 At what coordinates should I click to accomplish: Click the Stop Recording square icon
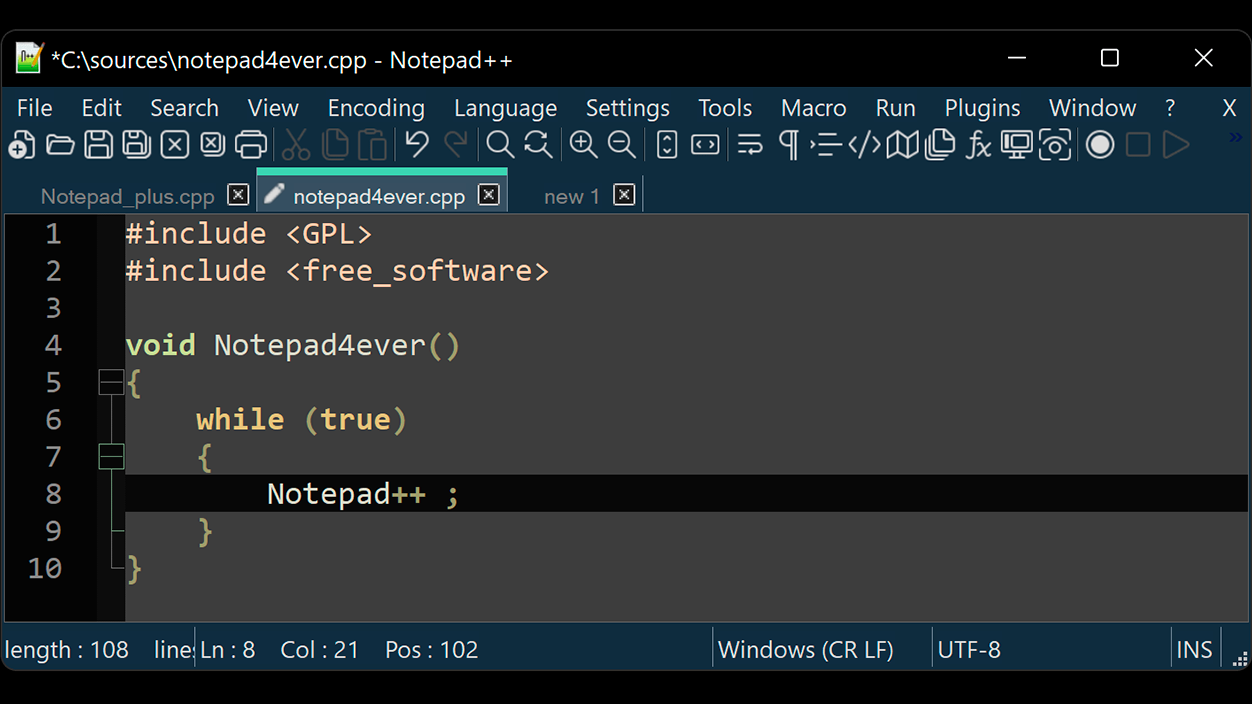(x=1138, y=145)
